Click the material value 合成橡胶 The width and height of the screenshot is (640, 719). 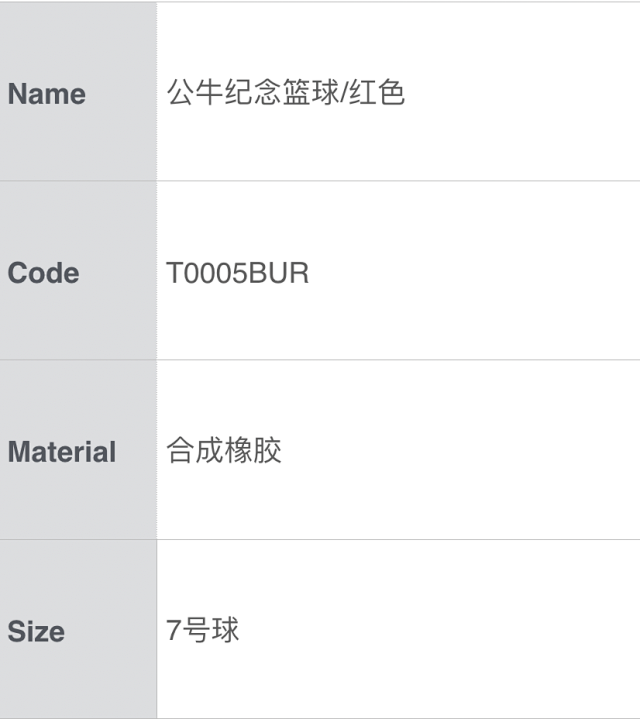[224, 451]
